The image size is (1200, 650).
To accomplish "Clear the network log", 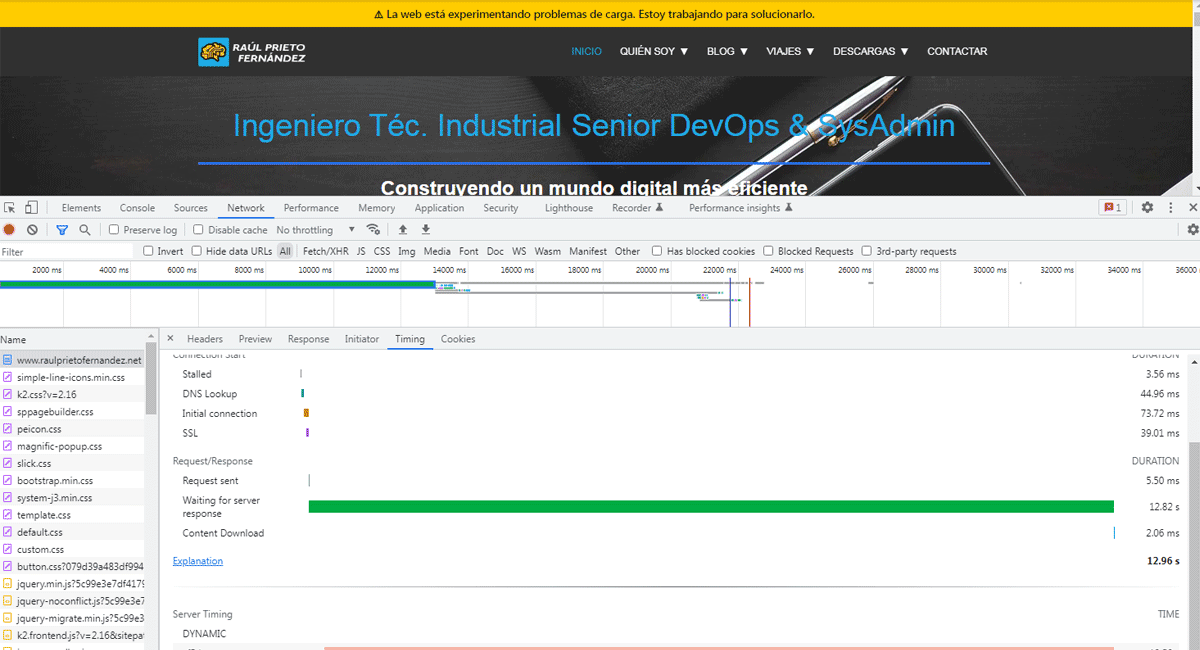I will [32, 229].
